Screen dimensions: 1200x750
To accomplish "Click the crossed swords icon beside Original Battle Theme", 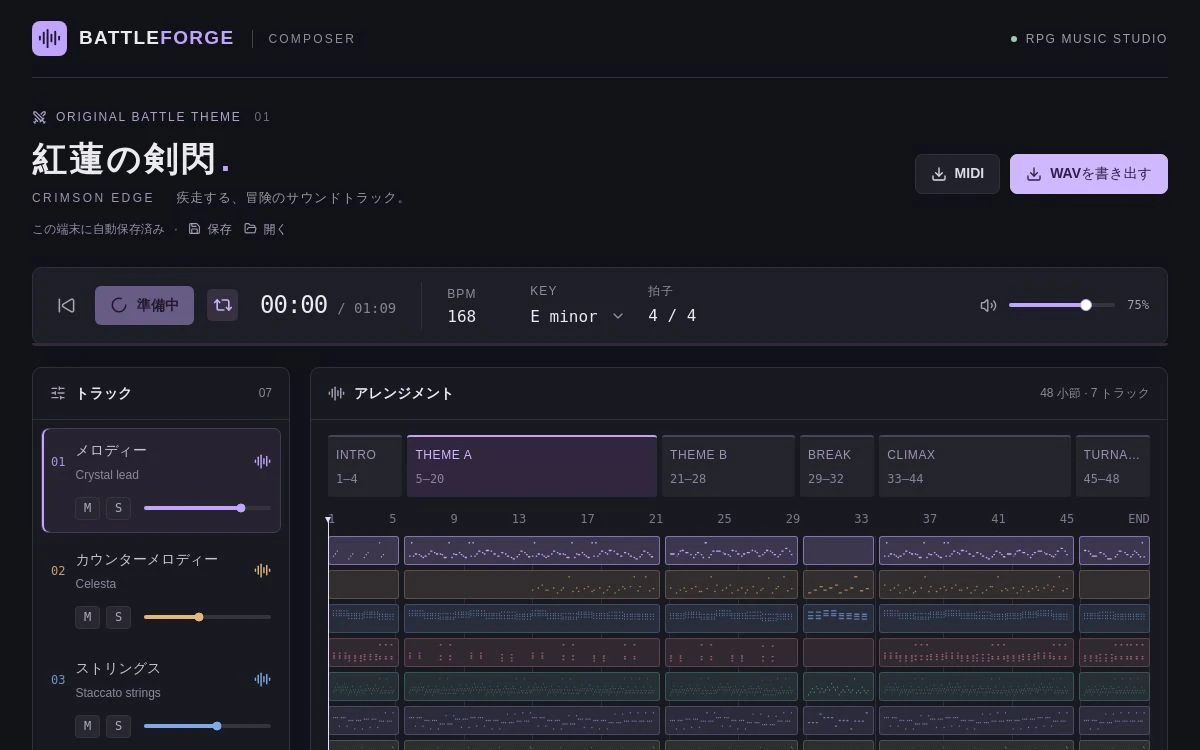I will pos(39,117).
